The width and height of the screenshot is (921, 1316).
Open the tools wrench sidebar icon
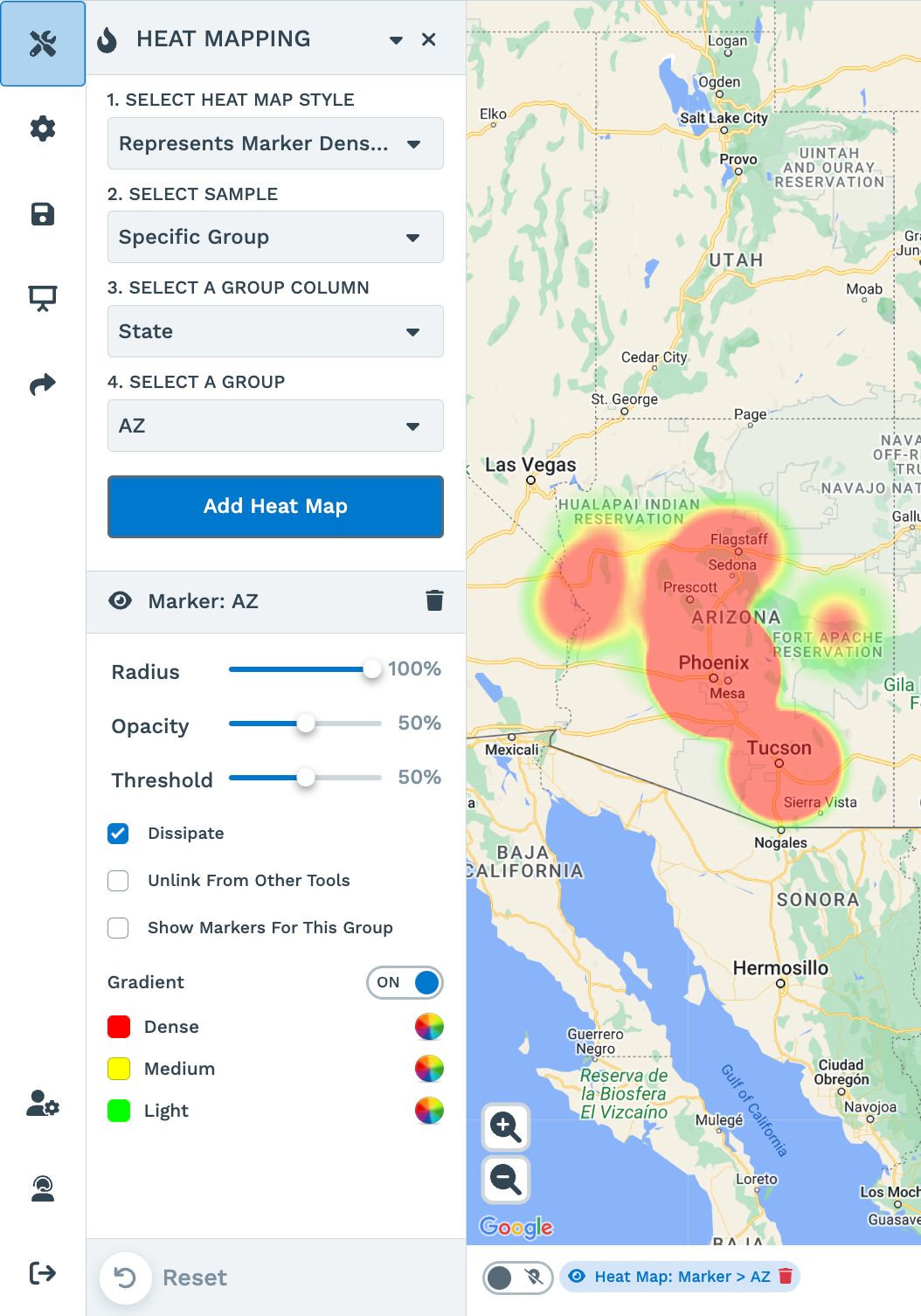tap(43, 44)
